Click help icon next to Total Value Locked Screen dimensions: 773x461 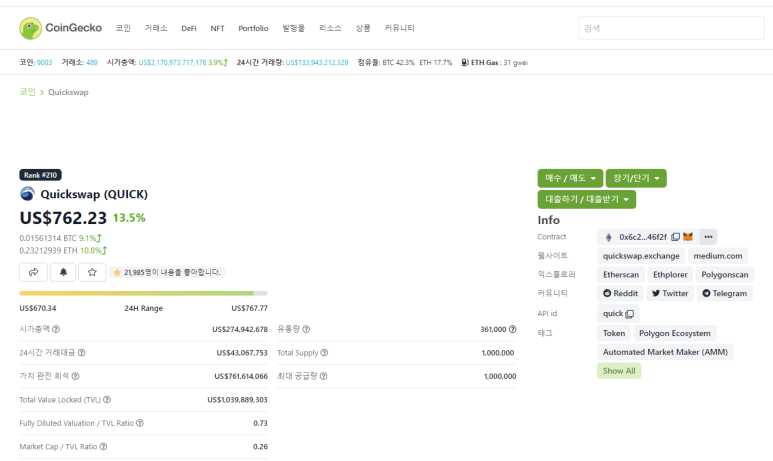point(107,400)
